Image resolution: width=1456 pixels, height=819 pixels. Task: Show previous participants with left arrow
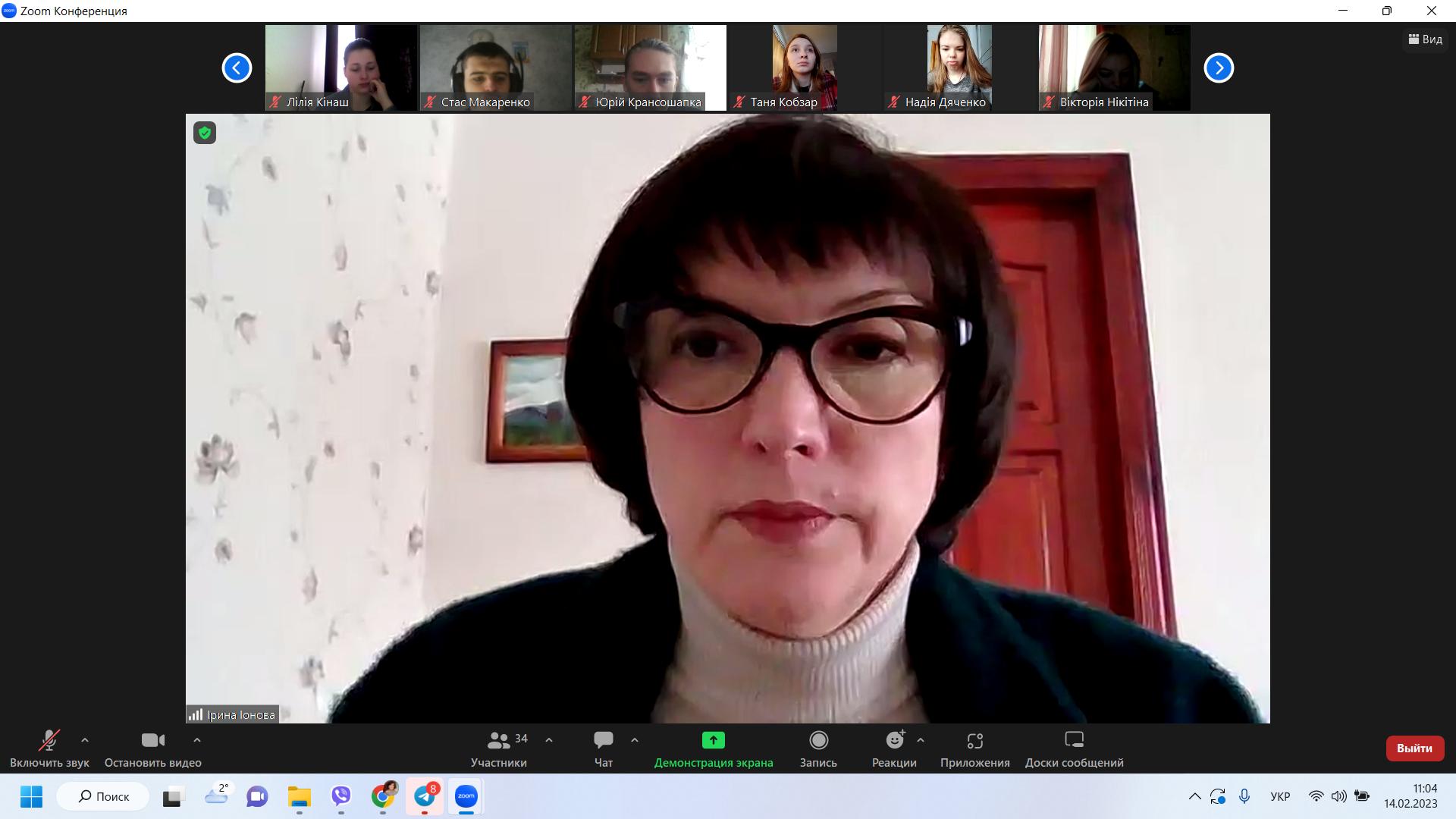point(237,68)
